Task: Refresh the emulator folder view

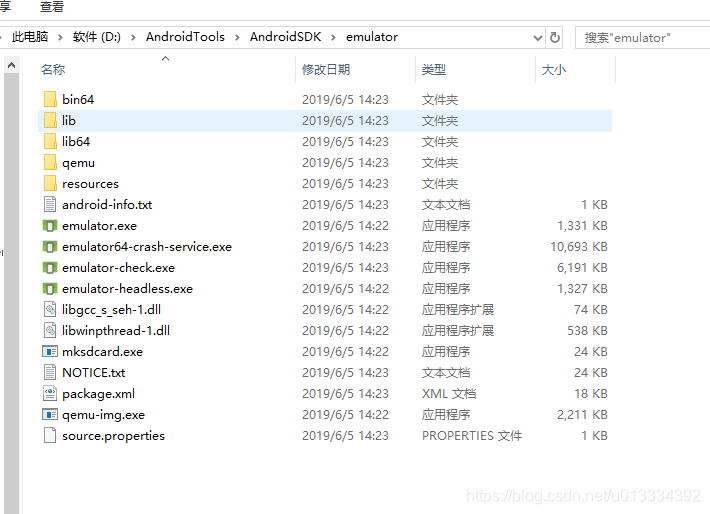Action: (555, 37)
